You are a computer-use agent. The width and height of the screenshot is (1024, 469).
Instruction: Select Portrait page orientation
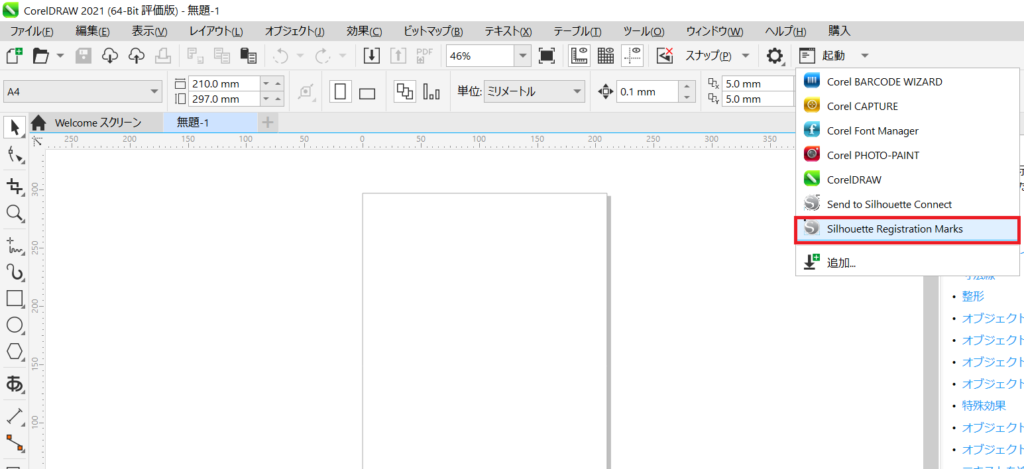tap(340, 92)
